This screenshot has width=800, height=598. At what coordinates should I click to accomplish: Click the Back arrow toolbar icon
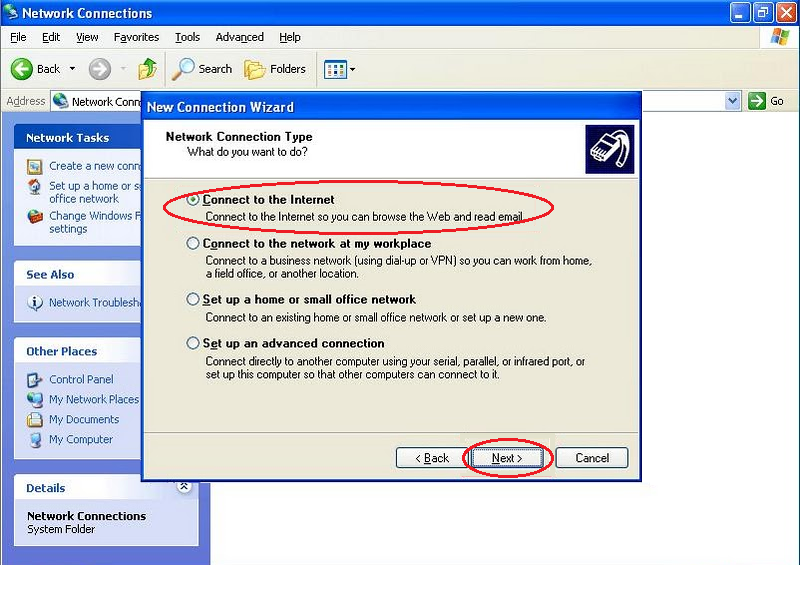pyautogui.click(x=23, y=69)
